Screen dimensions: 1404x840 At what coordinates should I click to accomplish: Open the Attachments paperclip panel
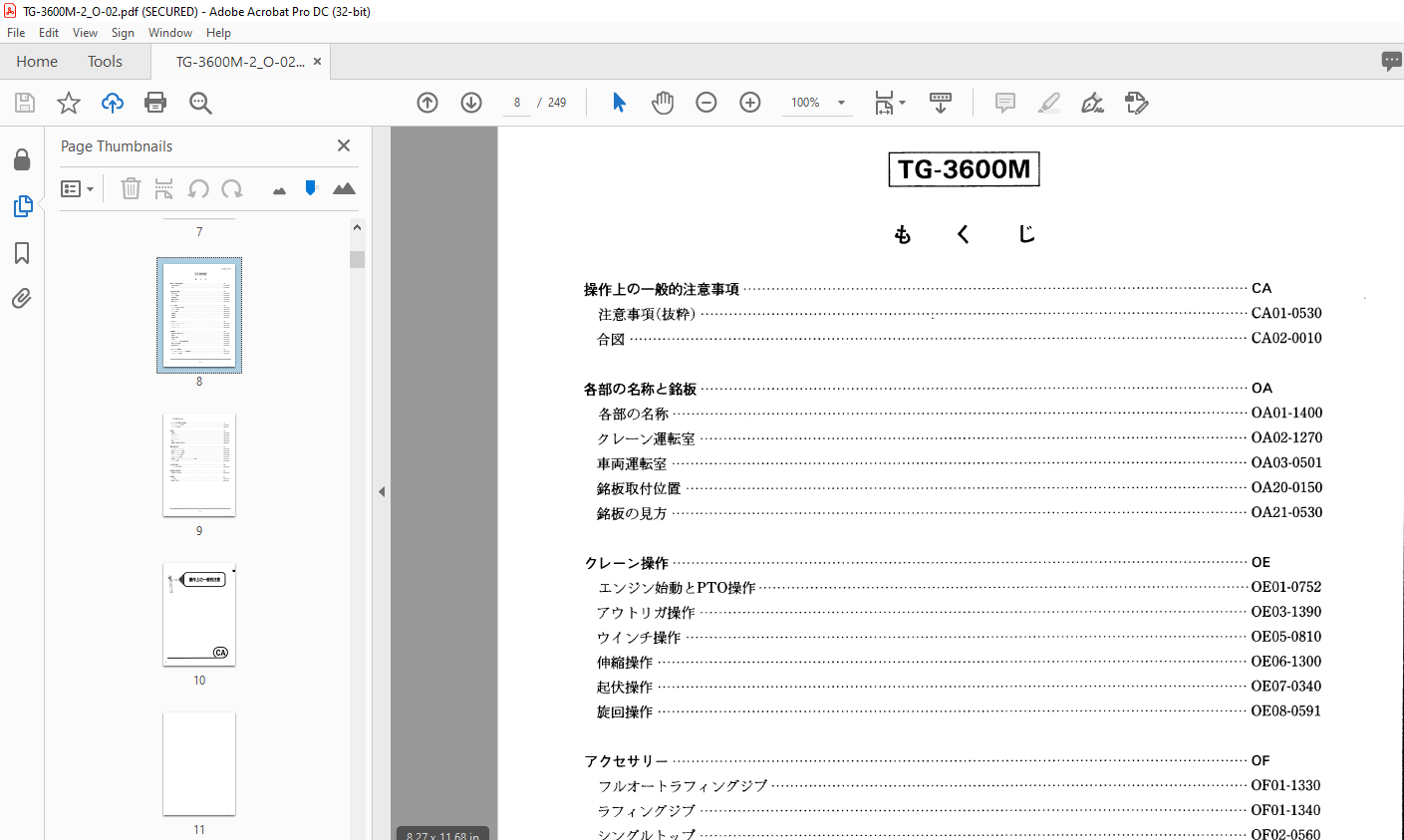click(x=22, y=298)
